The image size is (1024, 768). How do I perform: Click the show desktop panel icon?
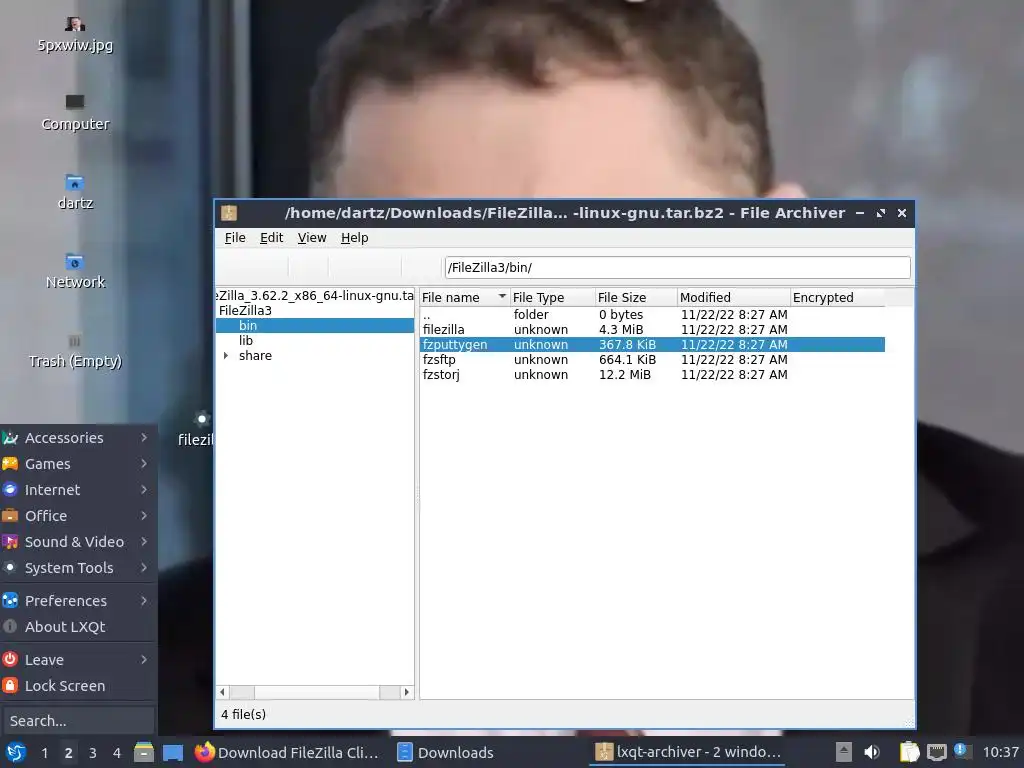173,752
